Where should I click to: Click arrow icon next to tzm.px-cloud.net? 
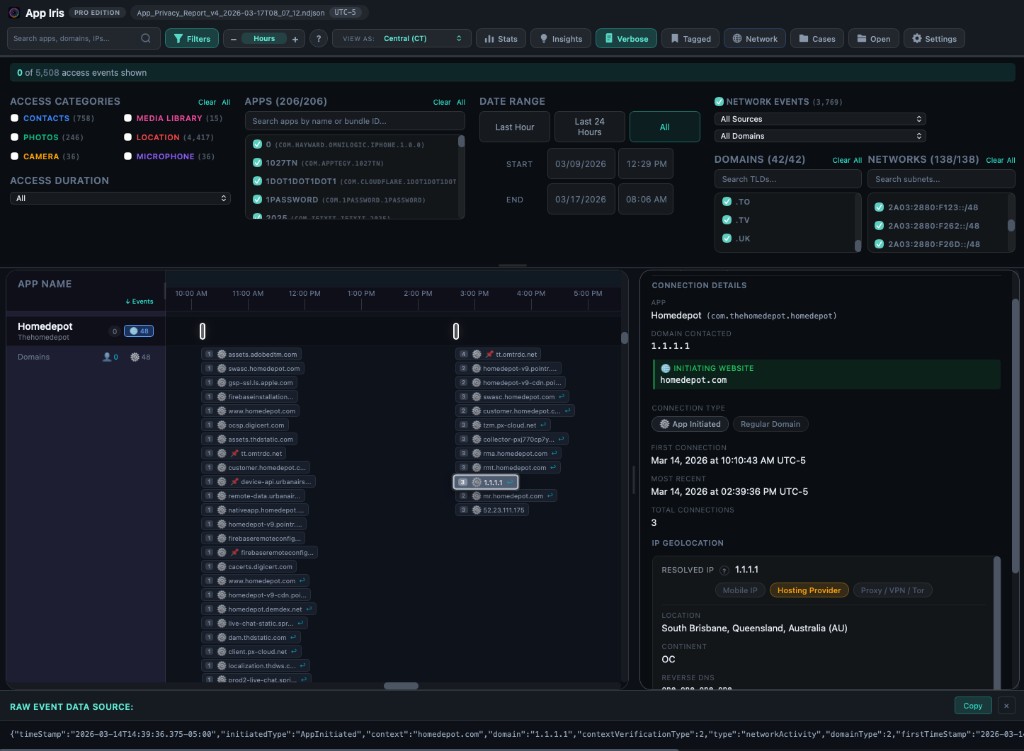pos(543,425)
